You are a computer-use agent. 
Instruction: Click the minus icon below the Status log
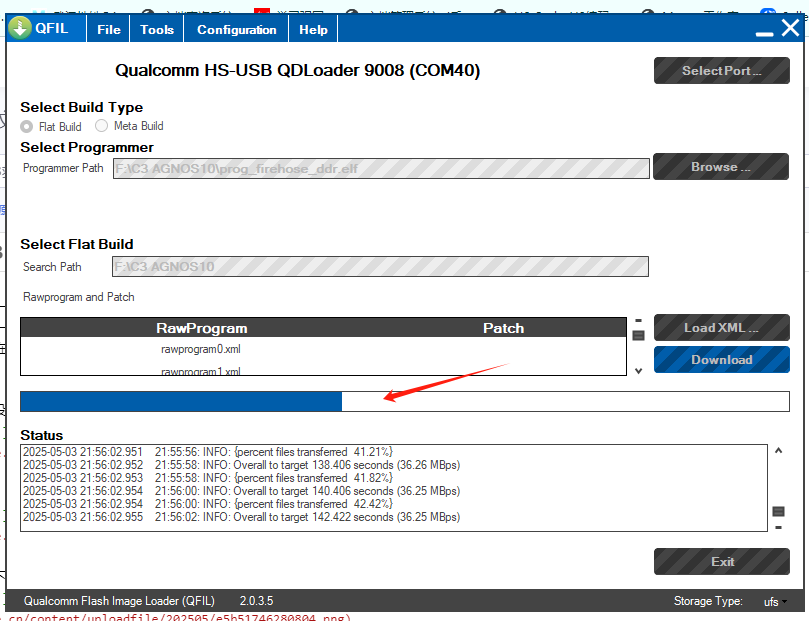[779, 528]
